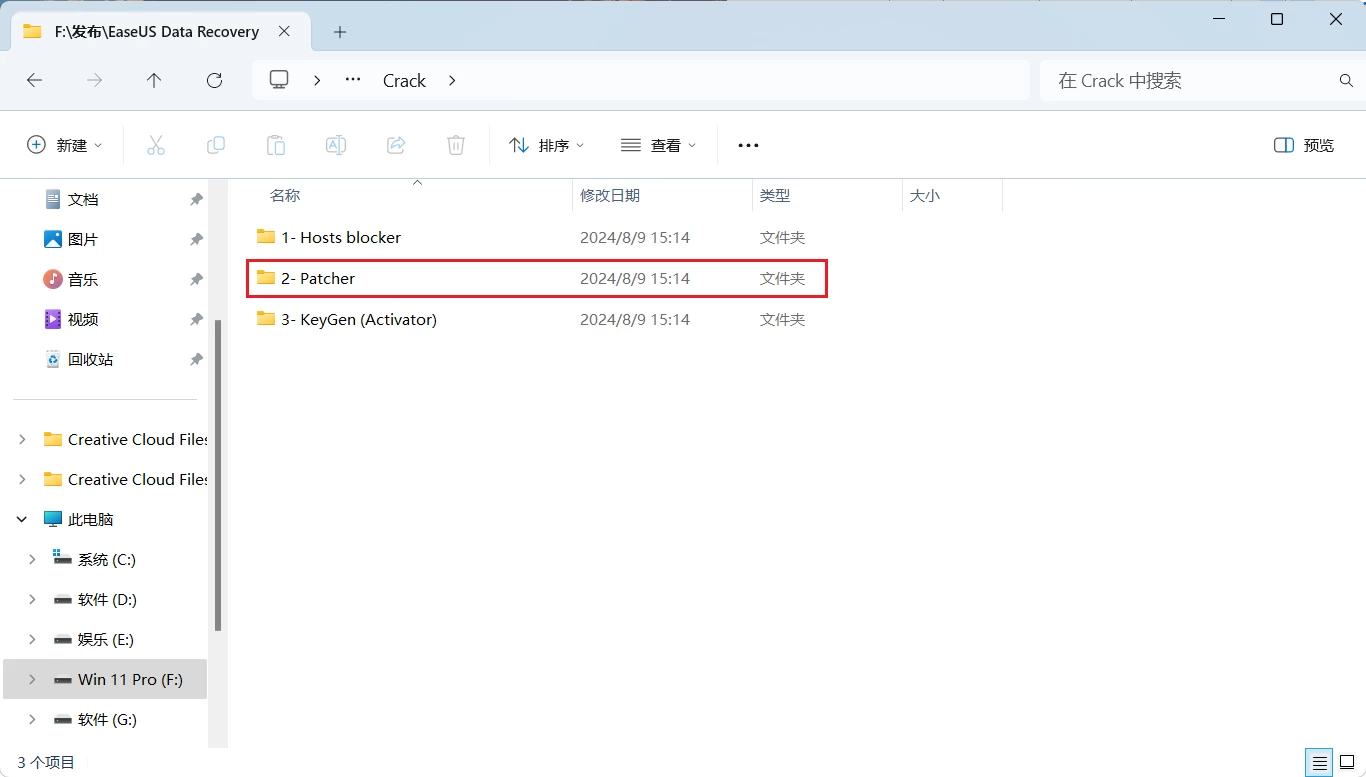The height and width of the screenshot is (777, 1366).
Task: Open the 新建 (New) dropdown
Action: click(x=64, y=145)
